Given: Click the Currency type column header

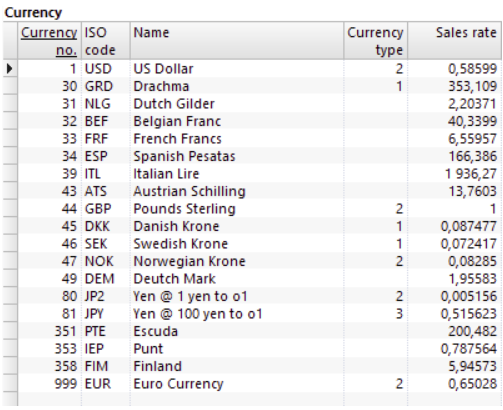Looking at the screenshot, I should tap(375, 41).
